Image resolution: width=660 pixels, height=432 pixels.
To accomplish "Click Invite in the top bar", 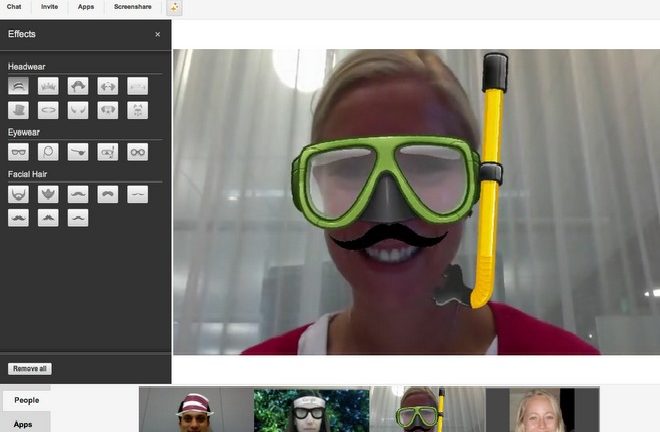I will click(x=50, y=8).
